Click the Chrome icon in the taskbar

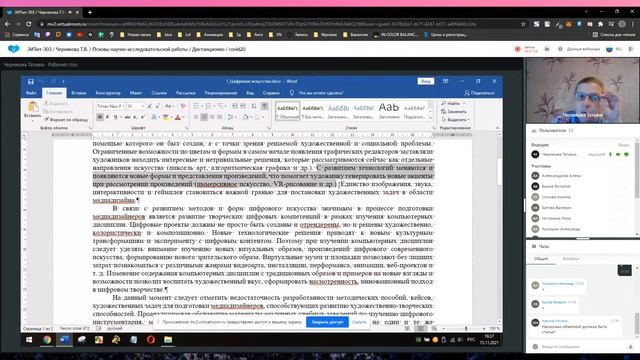tap(47, 340)
